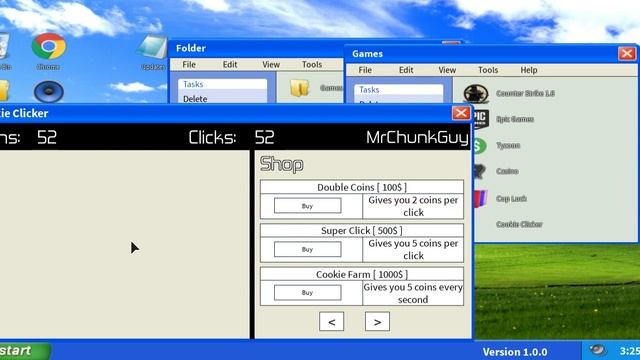Open Edit menu in Games window
This screenshot has height=360, width=640.
click(x=406, y=70)
